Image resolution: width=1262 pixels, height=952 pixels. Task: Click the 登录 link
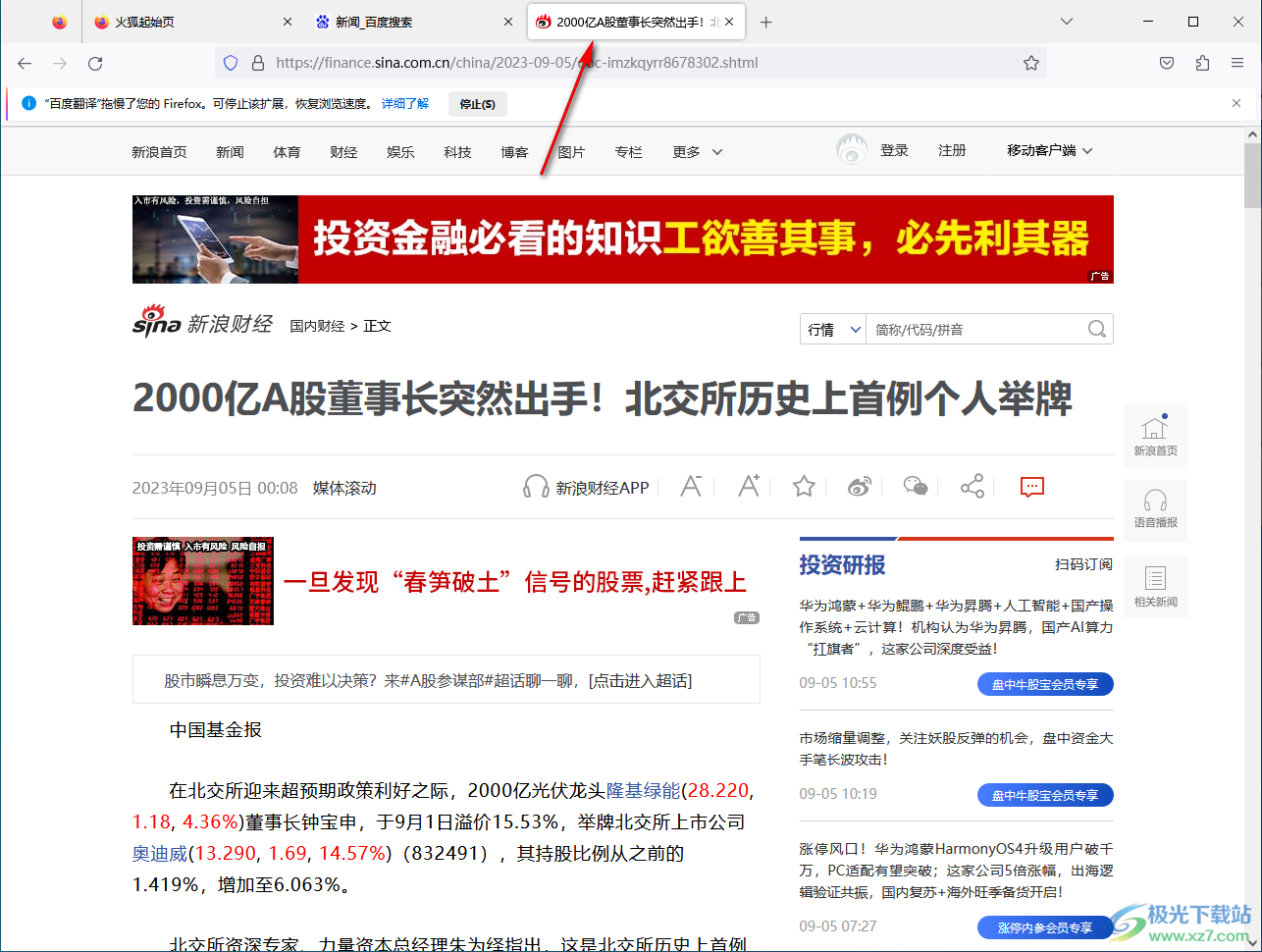[894, 150]
